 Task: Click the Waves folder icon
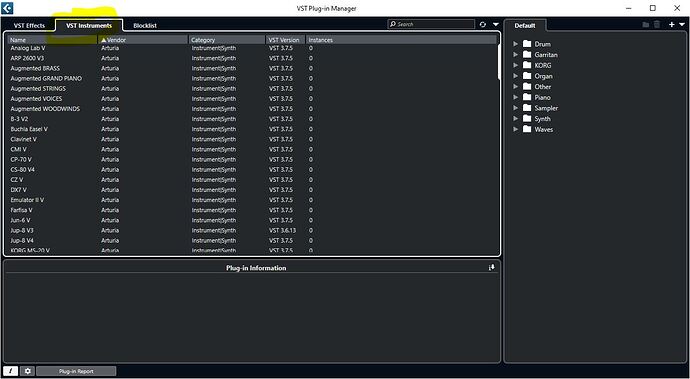[x=527, y=129]
